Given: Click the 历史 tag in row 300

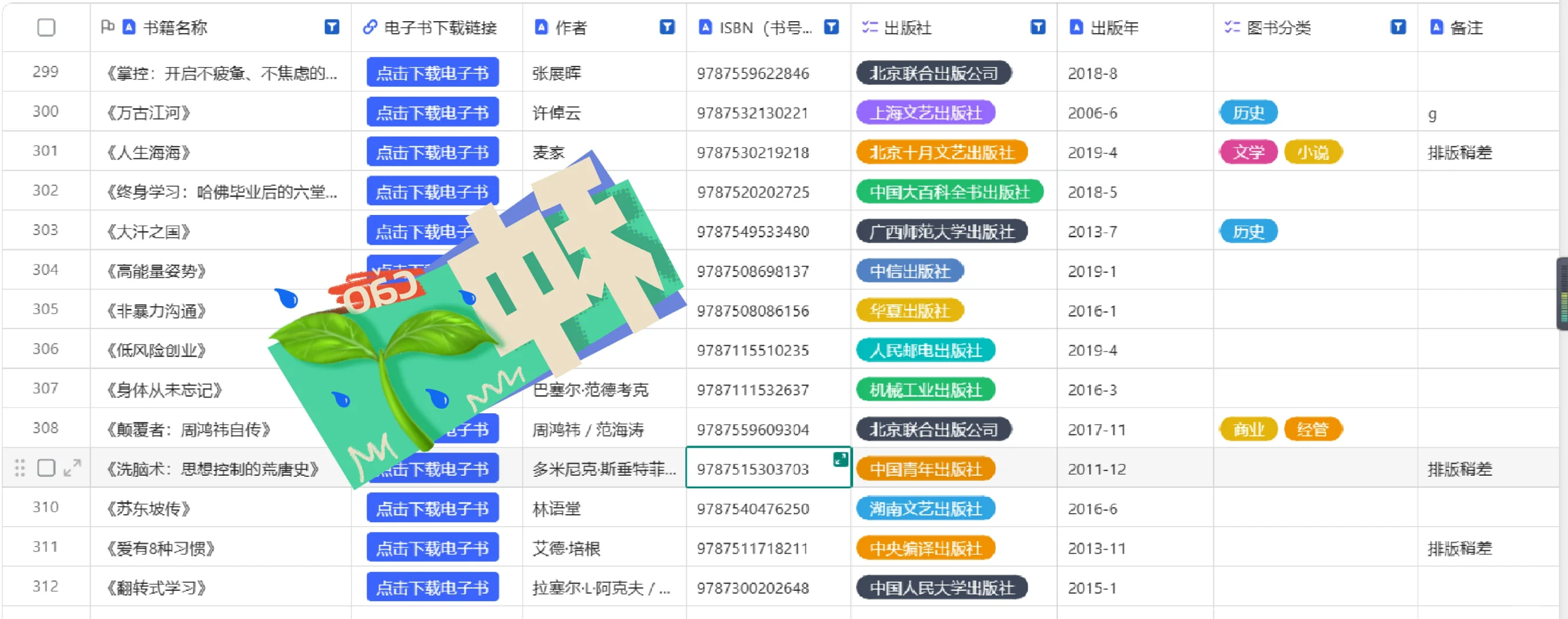Looking at the screenshot, I should coord(1248,113).
